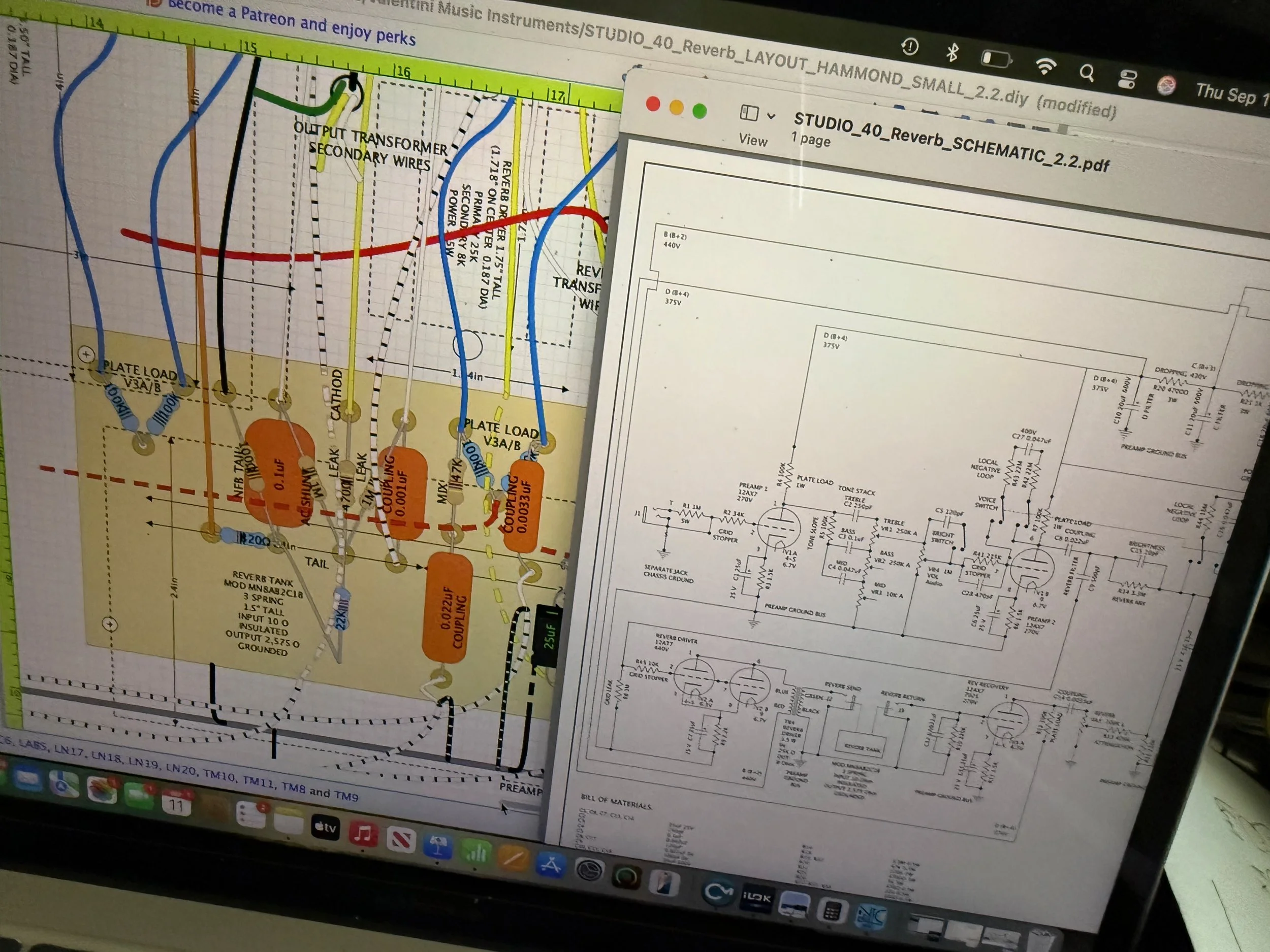Open Control Center from the menu bar
1270x952 pixels.
pyautogui.click(x=1127, y=79)
